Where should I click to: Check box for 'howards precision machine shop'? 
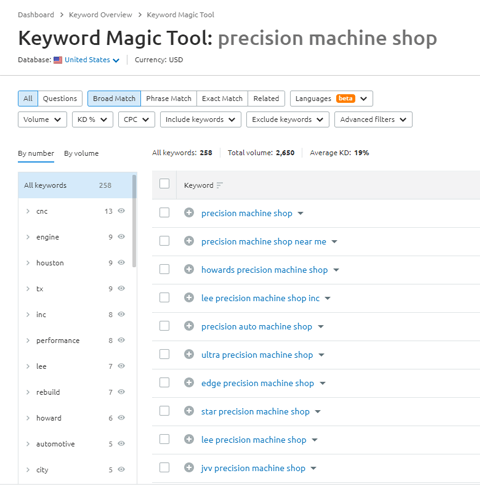(x=164, y=269)
